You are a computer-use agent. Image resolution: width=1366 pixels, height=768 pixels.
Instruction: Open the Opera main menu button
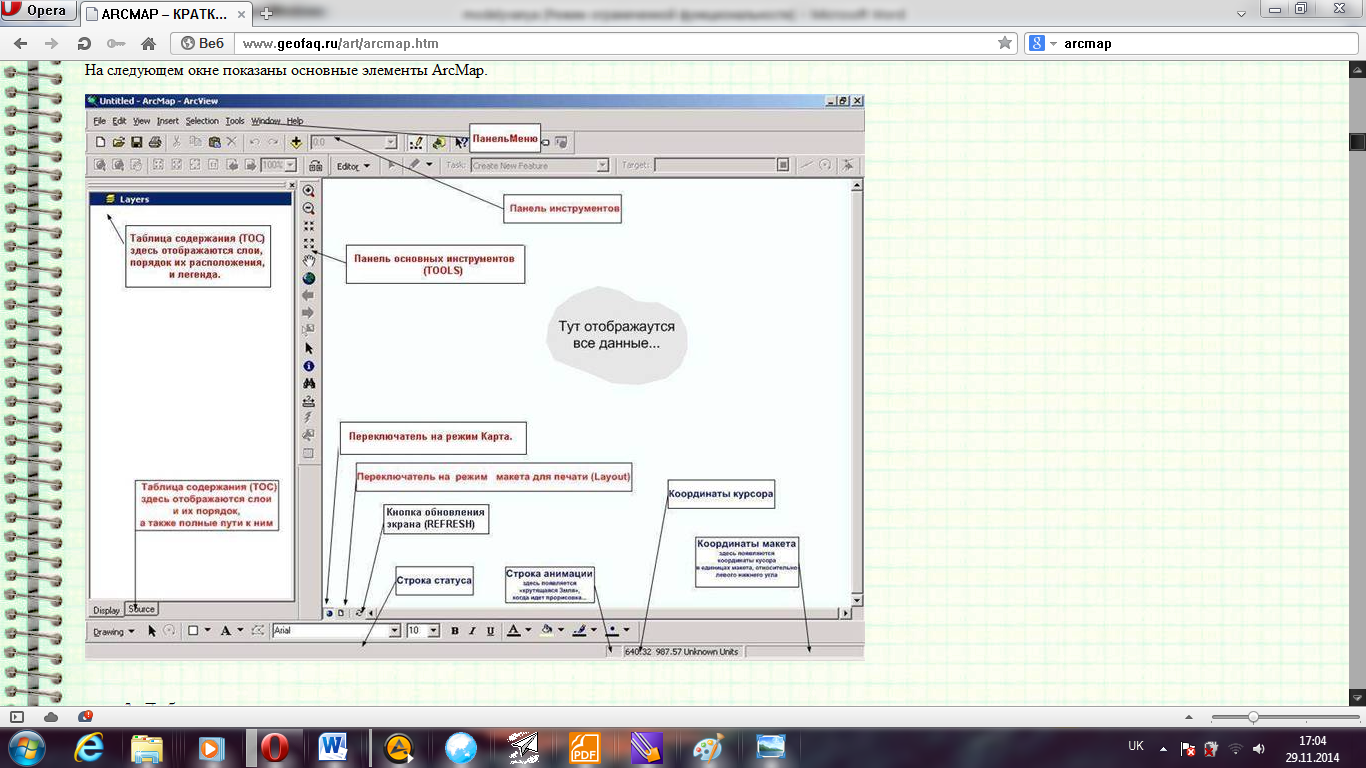tap(37, 11)
